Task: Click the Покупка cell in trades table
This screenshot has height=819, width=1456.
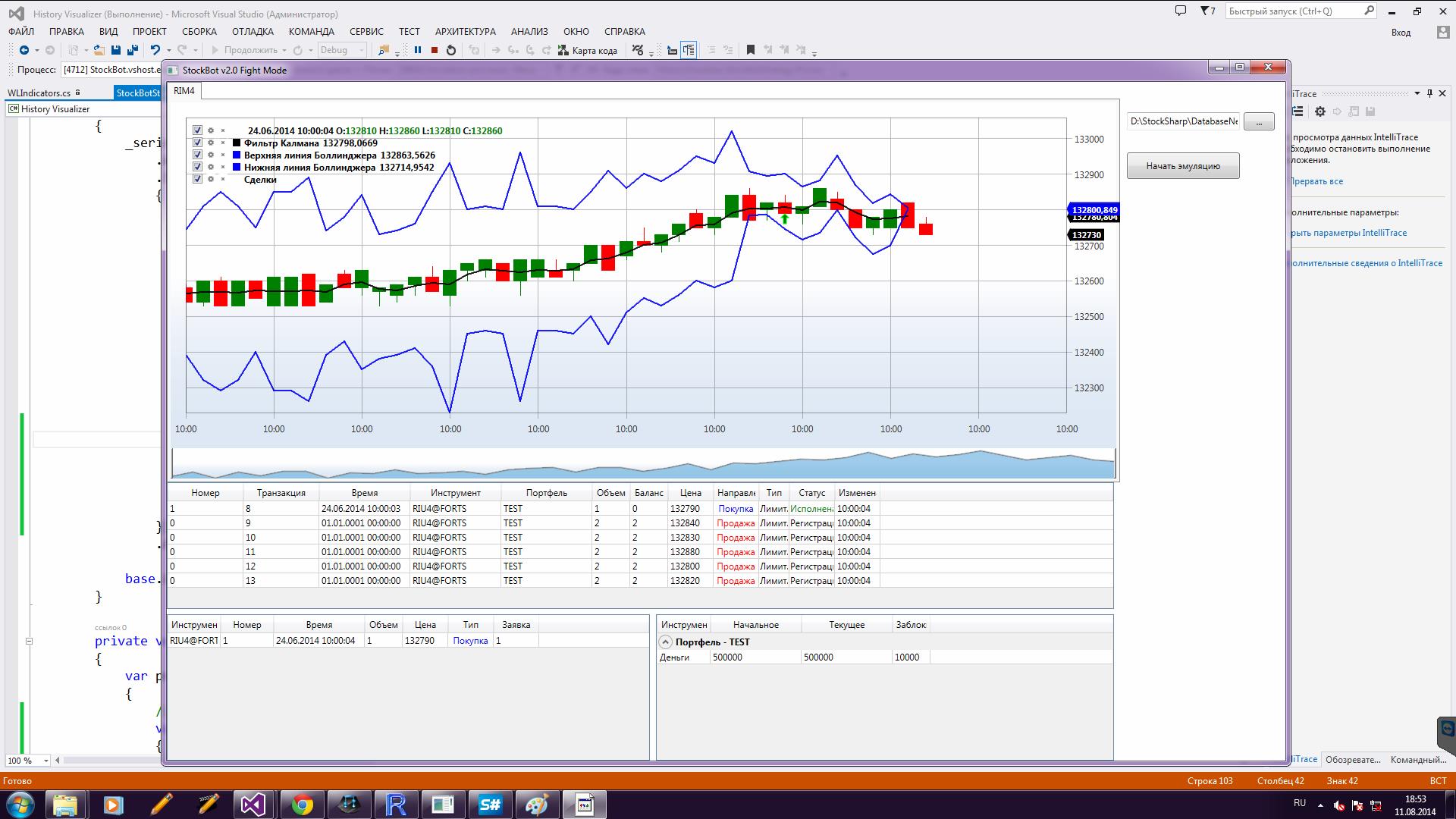Action: pos(470,641)
